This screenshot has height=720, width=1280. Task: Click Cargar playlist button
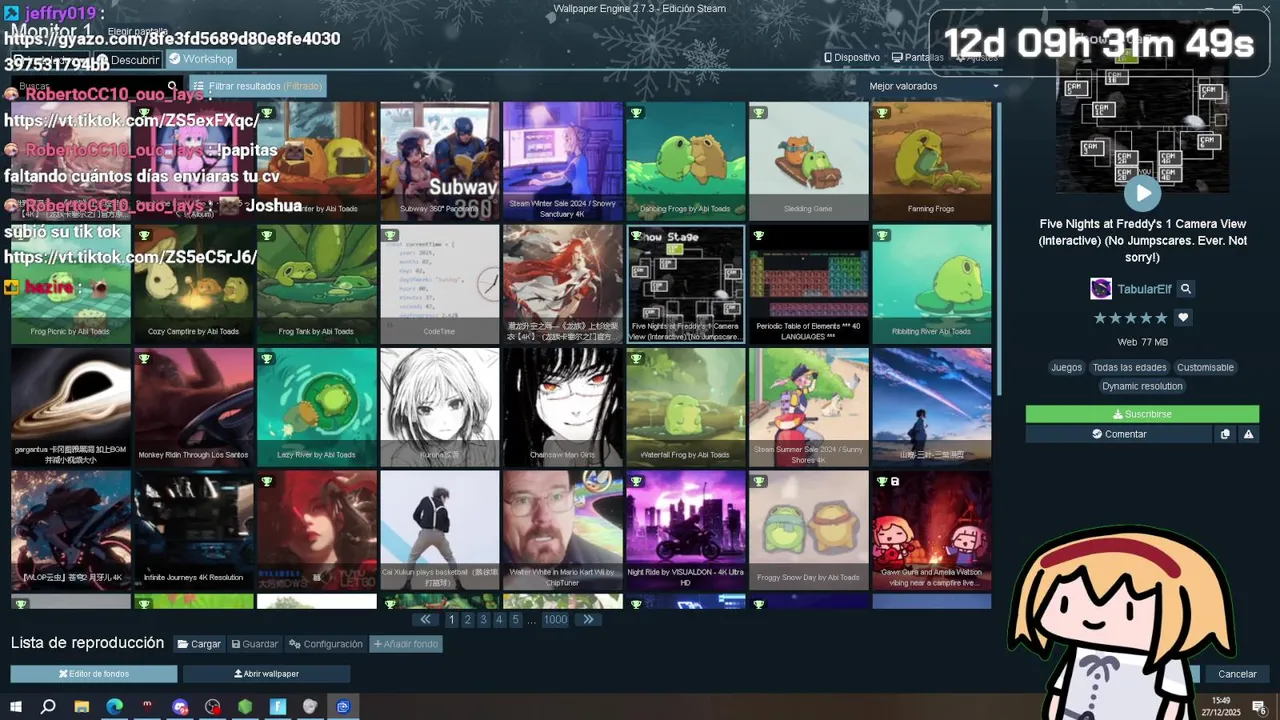click(199, 644)
